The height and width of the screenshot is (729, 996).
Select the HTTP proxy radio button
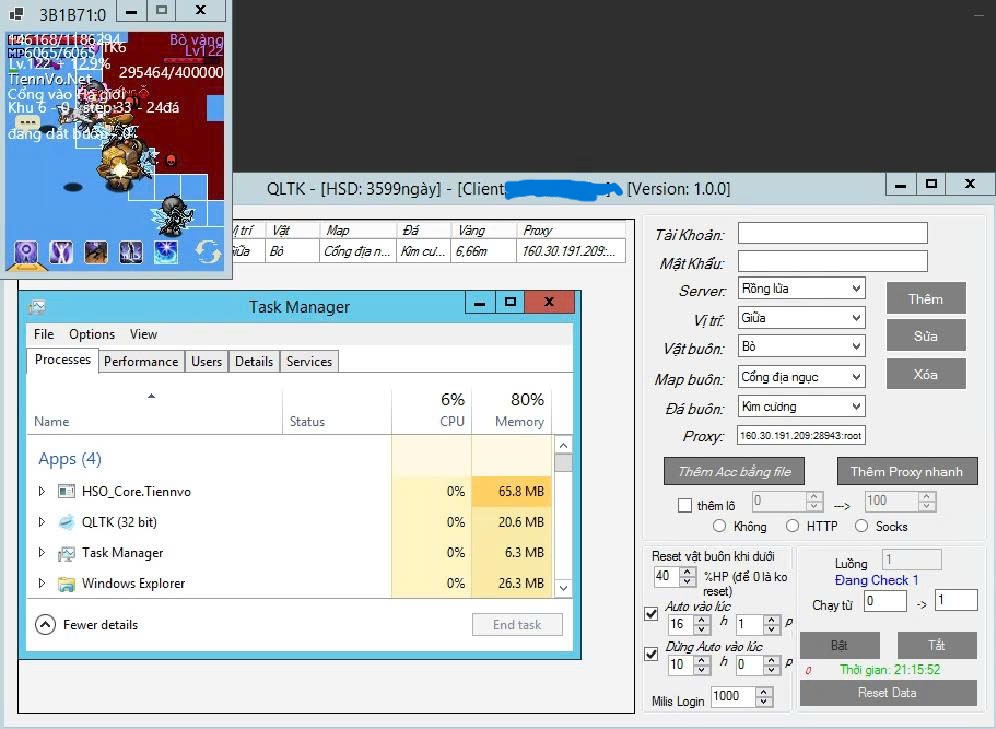tap(793, 526)
